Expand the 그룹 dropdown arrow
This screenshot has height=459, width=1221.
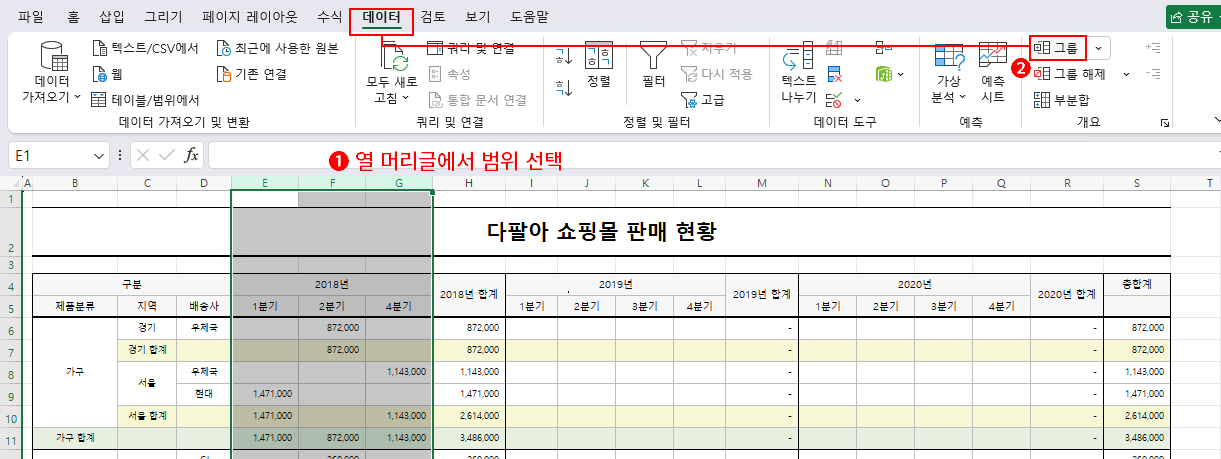pos(1099,47)
